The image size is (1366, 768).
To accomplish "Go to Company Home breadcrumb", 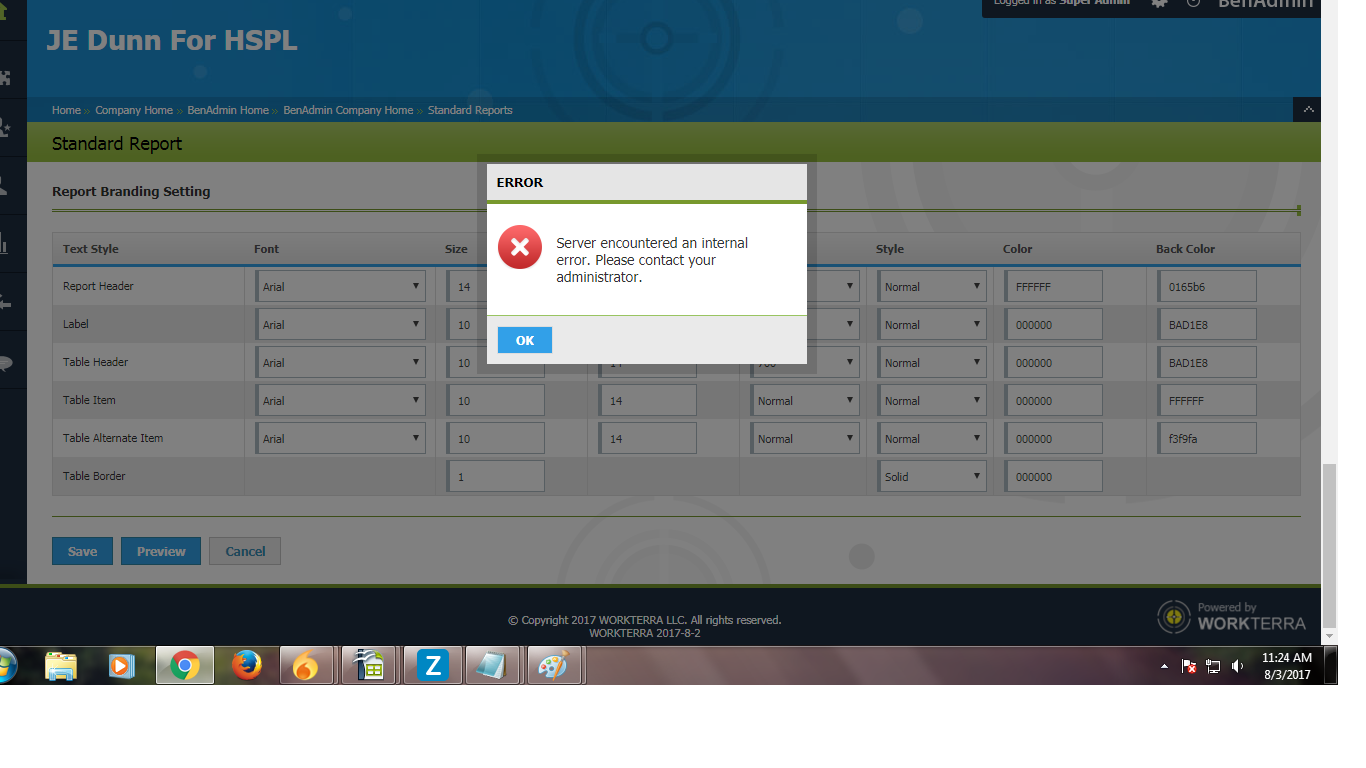I will 134,110.
